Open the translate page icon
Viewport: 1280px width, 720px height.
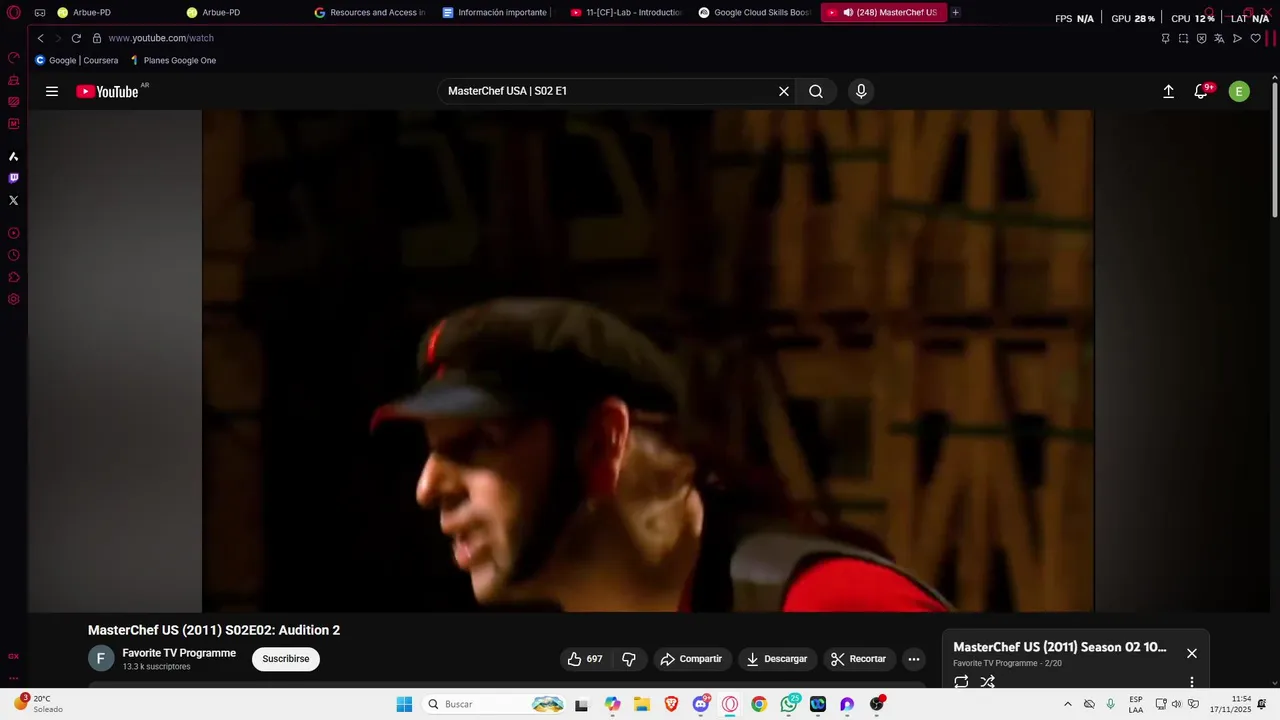pos(1219,38)
